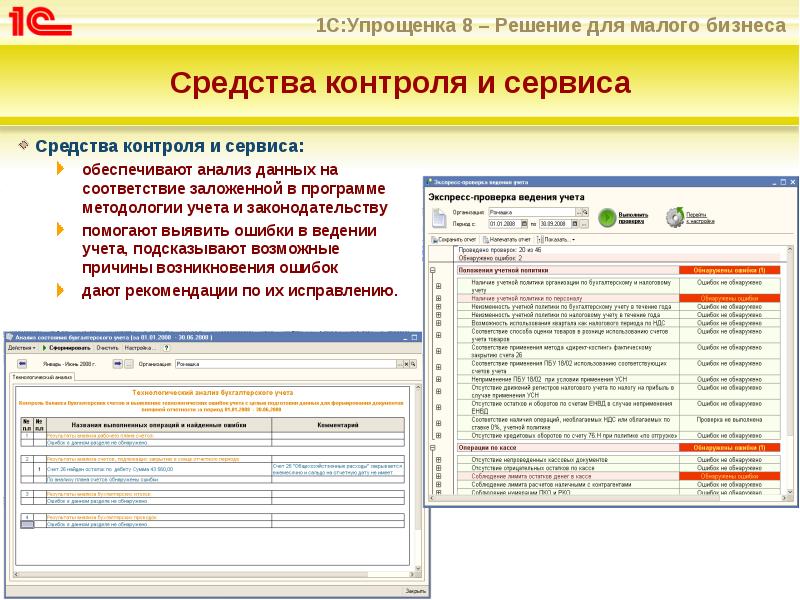Image resolution: width=800 pixels, height=600 pixels.
Task: Expand row Неизменность учетной политики по бухгалтерскому учету
Action: [x=438, y=307]
